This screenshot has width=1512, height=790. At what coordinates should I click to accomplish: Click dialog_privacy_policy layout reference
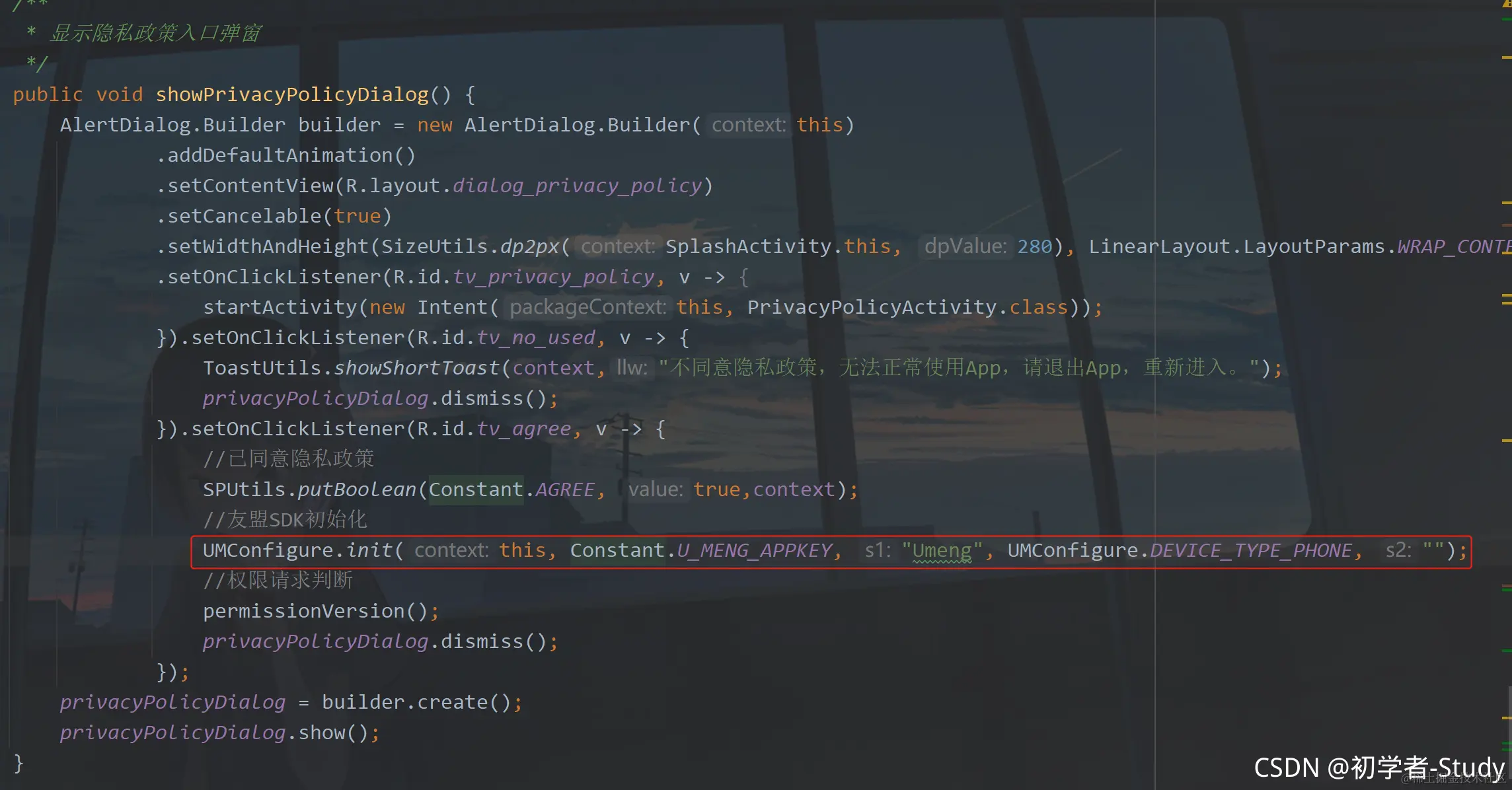pyautogui.click(x=577, y=186)
